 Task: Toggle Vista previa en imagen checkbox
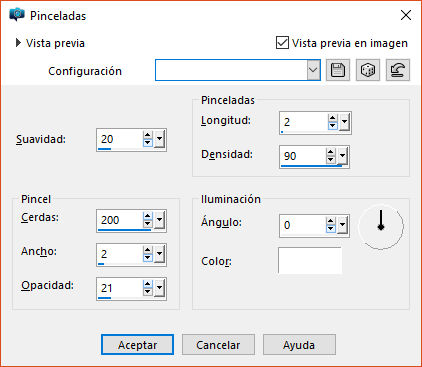282,43
